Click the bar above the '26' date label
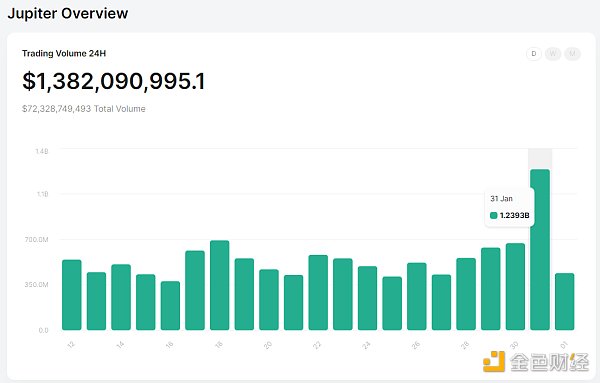600x383 pixels. tap(417, 297)
